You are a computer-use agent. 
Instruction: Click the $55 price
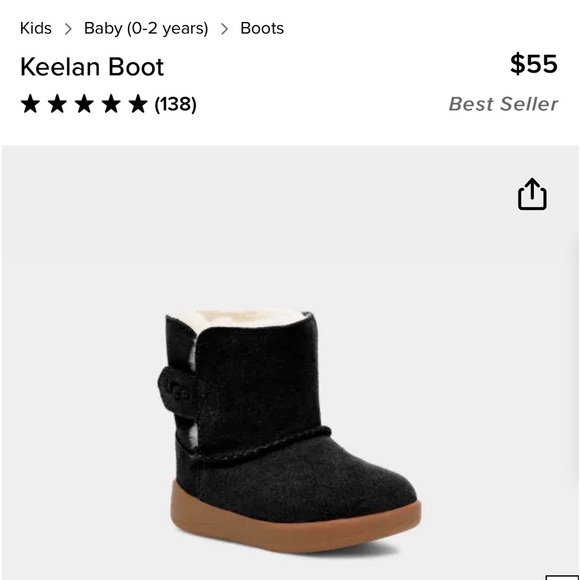534,64
